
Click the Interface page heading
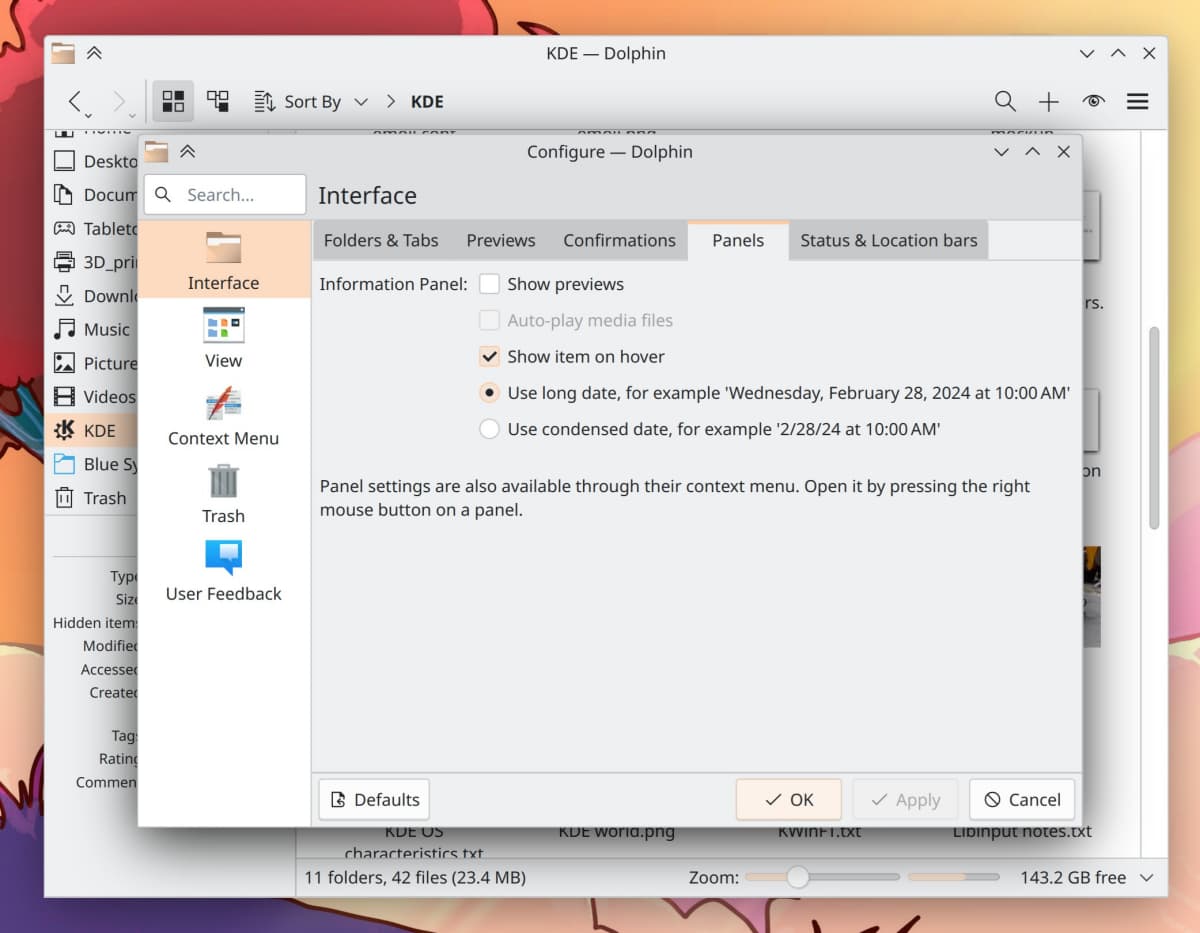[x=367, y=195]
